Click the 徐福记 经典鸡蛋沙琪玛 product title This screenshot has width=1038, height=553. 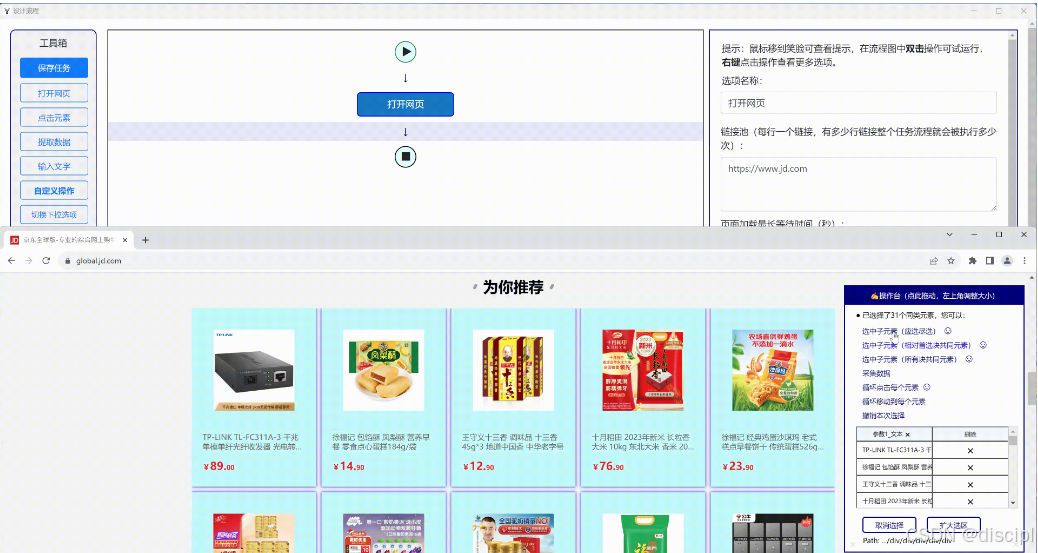click(x=772, y=442)
